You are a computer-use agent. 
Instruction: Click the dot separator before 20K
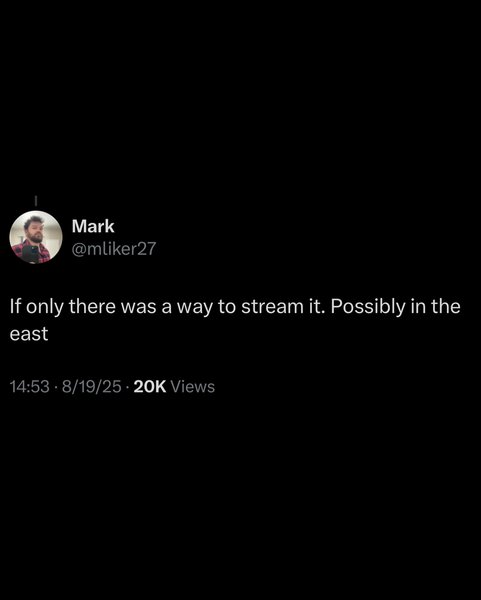click(128, 387)
